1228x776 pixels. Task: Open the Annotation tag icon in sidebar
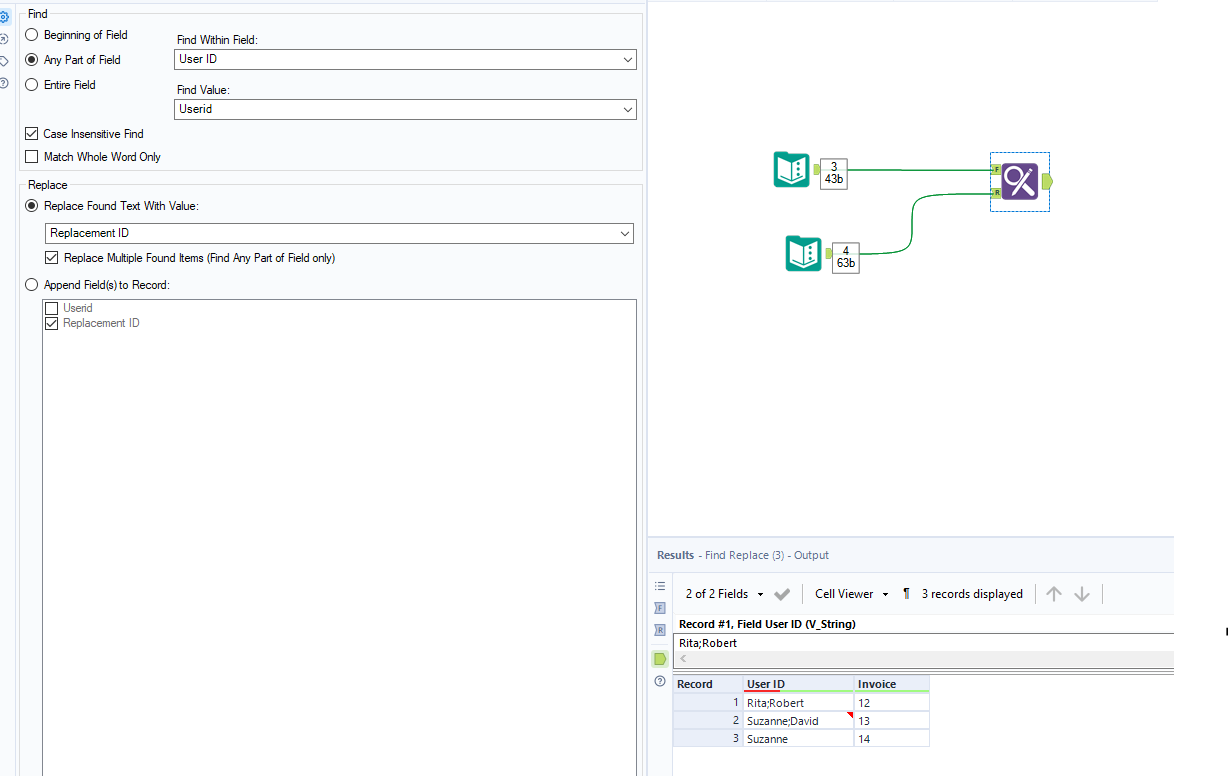coord(6,60)
